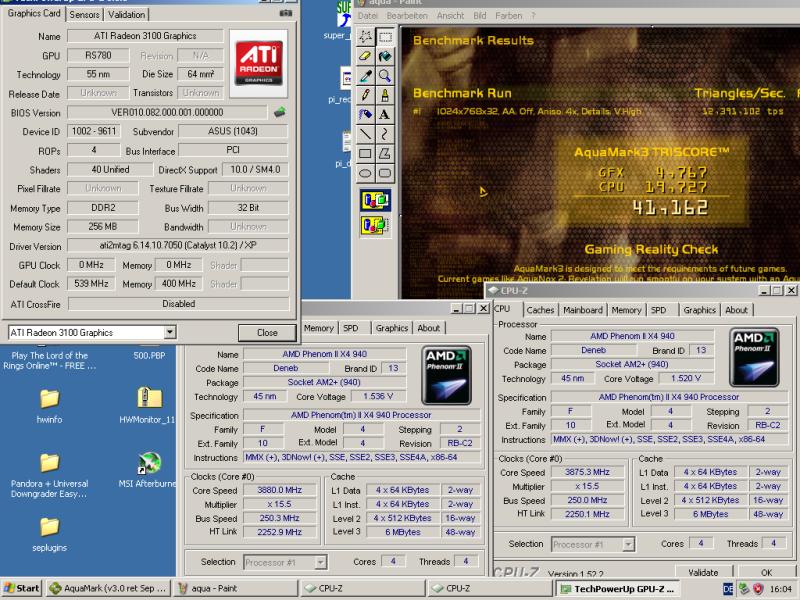Open the Mainboard tab in front CPU-Z

(583, 310)
